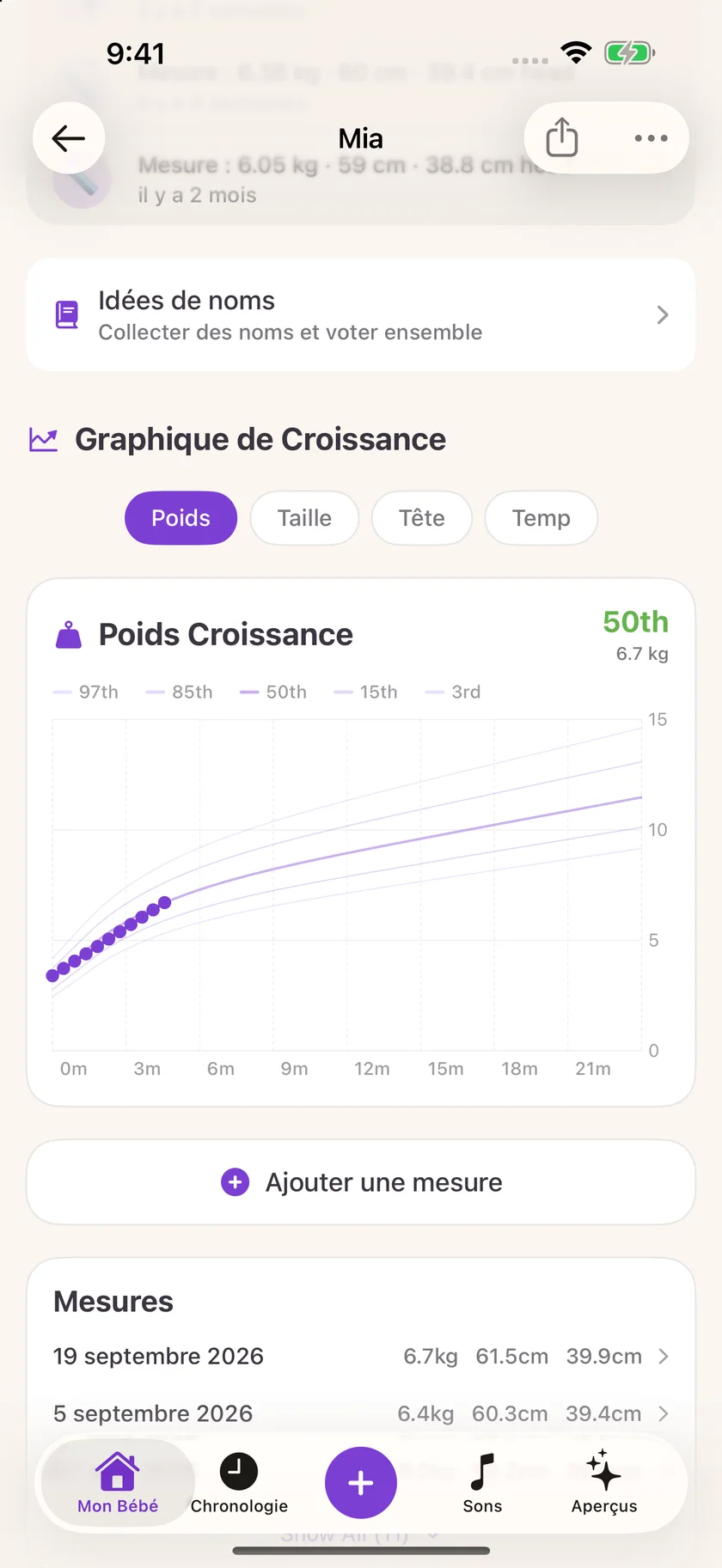Expand the 5 septembre 2026 measurement
The width and height of the screenshot is (722, 1568).
(361, 1413)
